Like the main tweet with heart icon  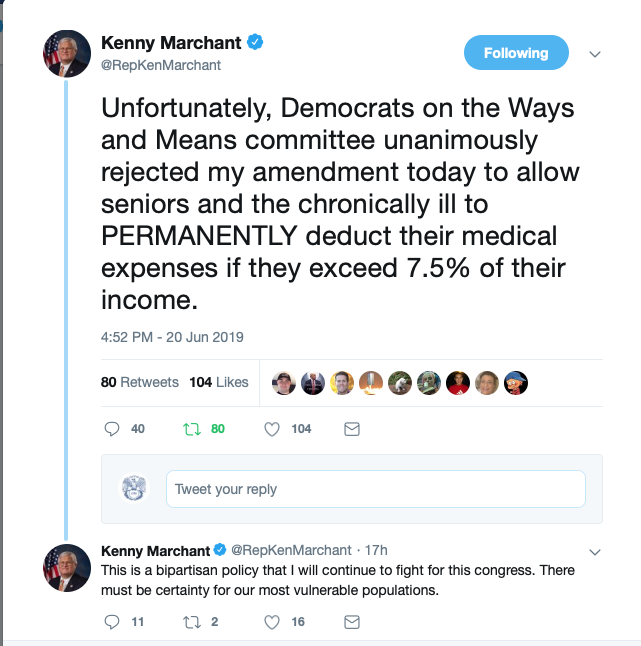pos(271,429)
